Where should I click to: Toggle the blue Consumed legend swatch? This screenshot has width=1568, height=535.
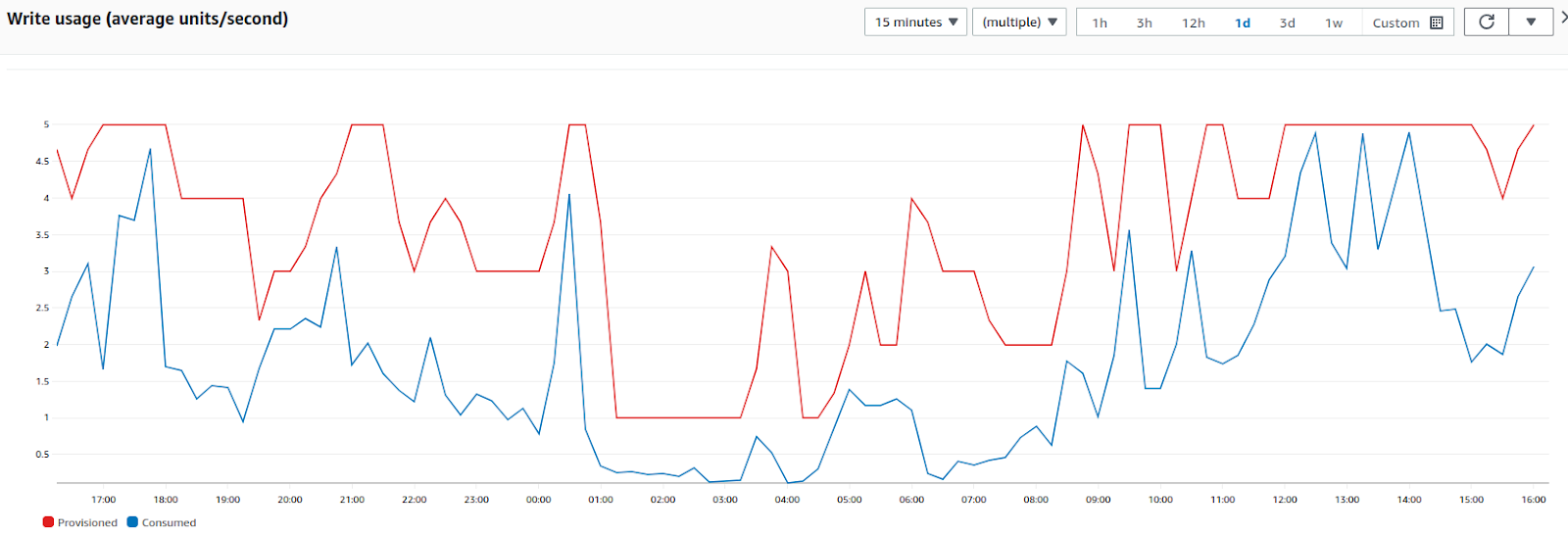[x=132, y=522]
